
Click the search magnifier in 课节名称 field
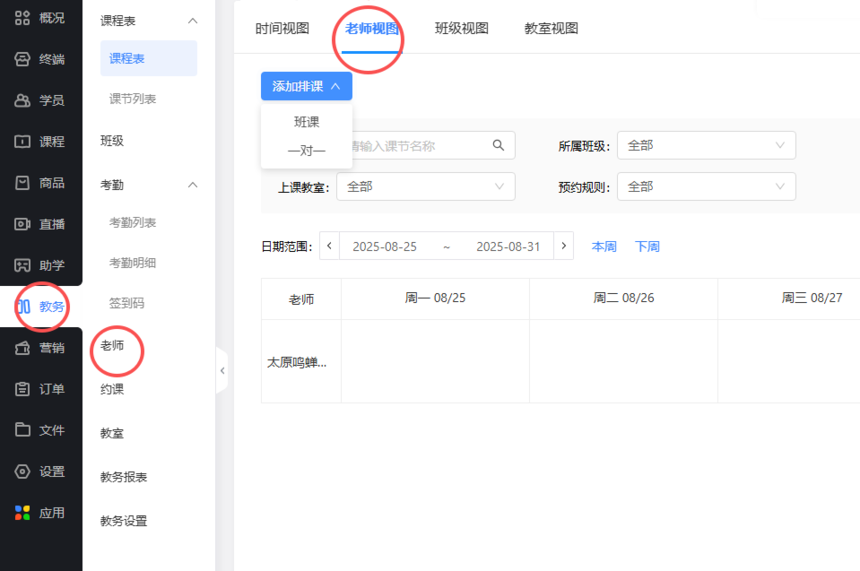[498, 145]
